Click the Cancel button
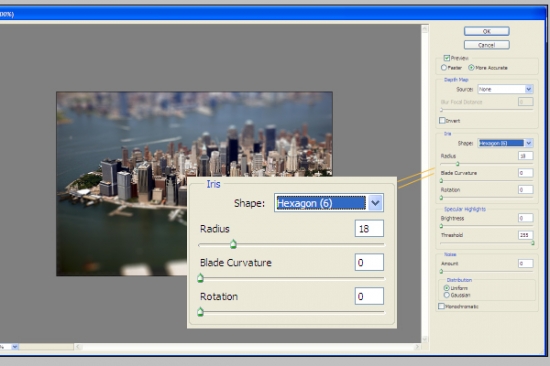The height and width of the screenshot is (366, 550). tap(487, 45)
